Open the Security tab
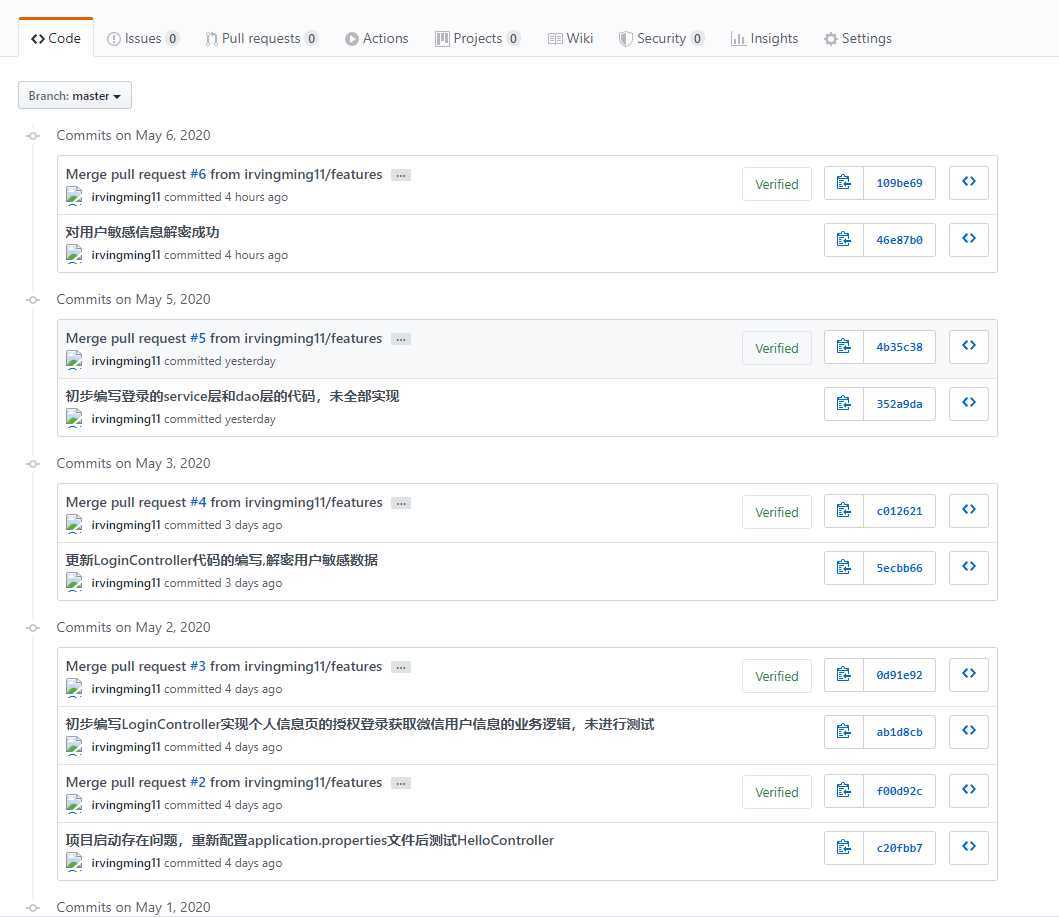1059x917 pixels. (661, 38)
